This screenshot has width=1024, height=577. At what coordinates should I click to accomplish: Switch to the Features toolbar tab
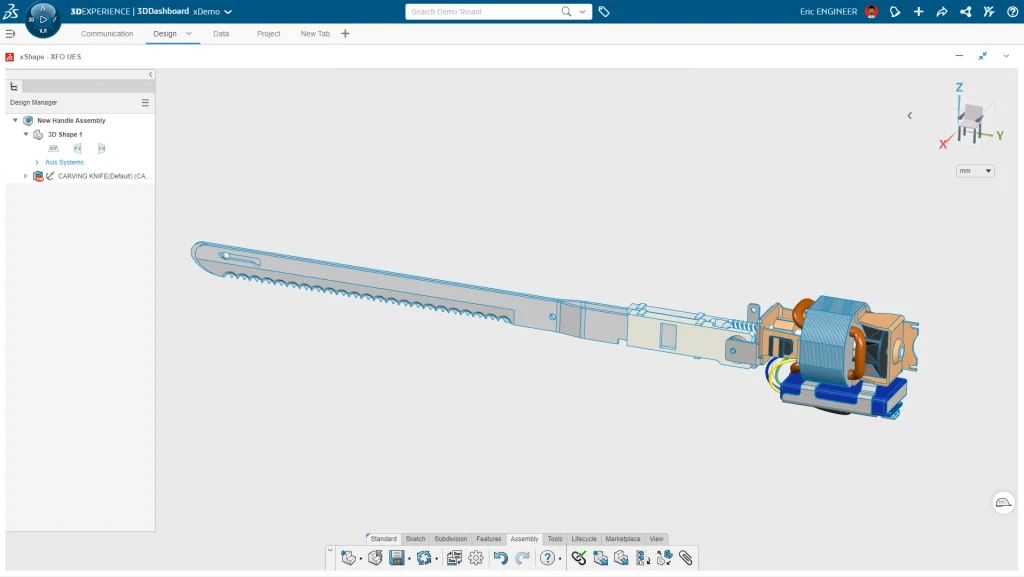point(489,539)
